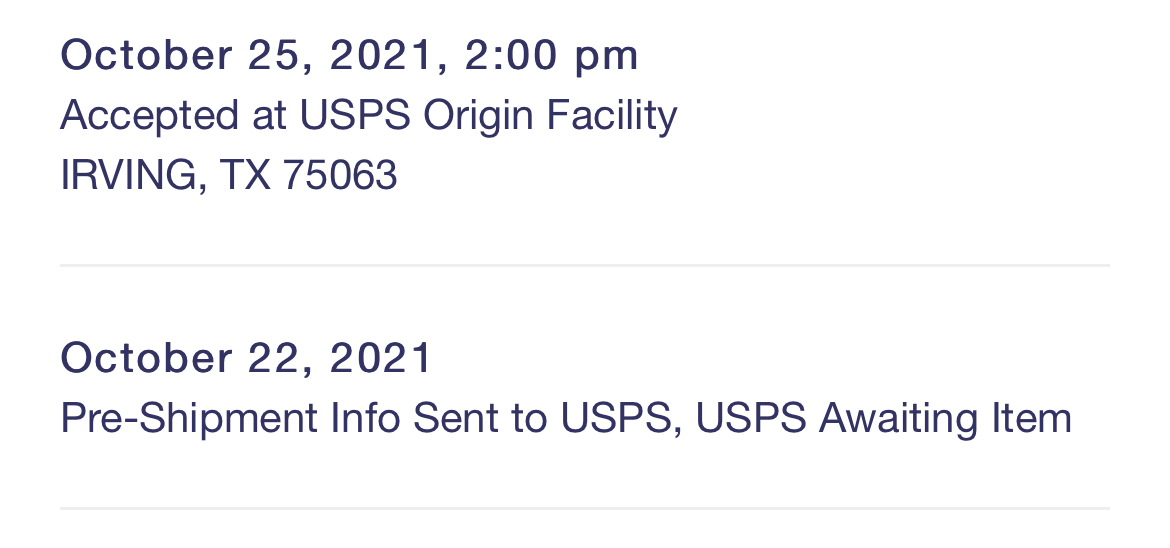
Task: Click the year 2021 in the October 22 heading
Action: click(x=381, y=358)
